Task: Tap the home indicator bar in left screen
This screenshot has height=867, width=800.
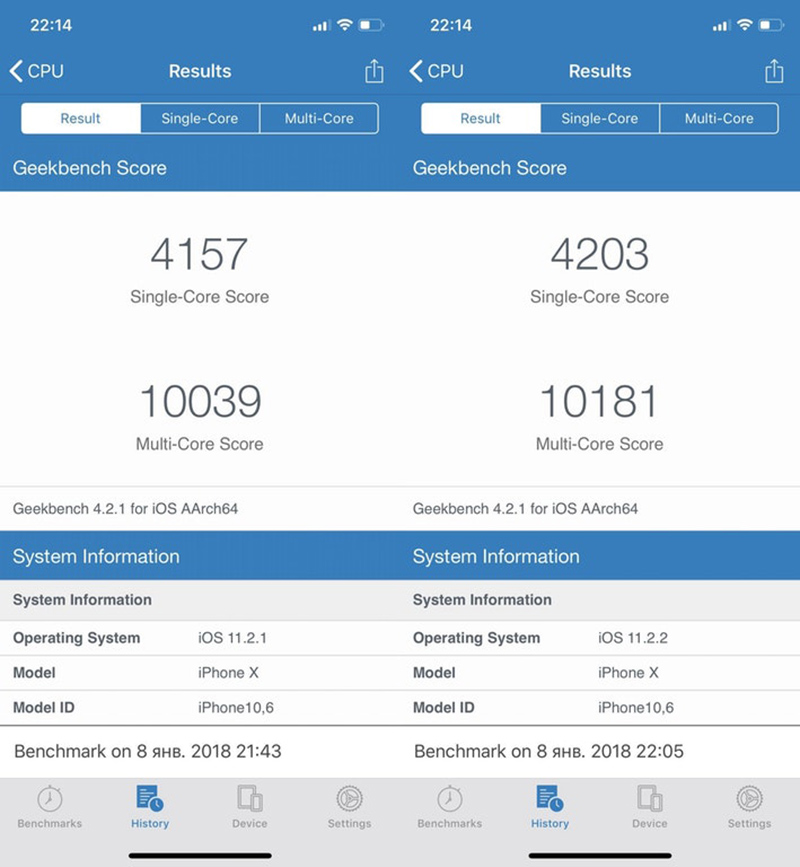Action: click(200, 855)
